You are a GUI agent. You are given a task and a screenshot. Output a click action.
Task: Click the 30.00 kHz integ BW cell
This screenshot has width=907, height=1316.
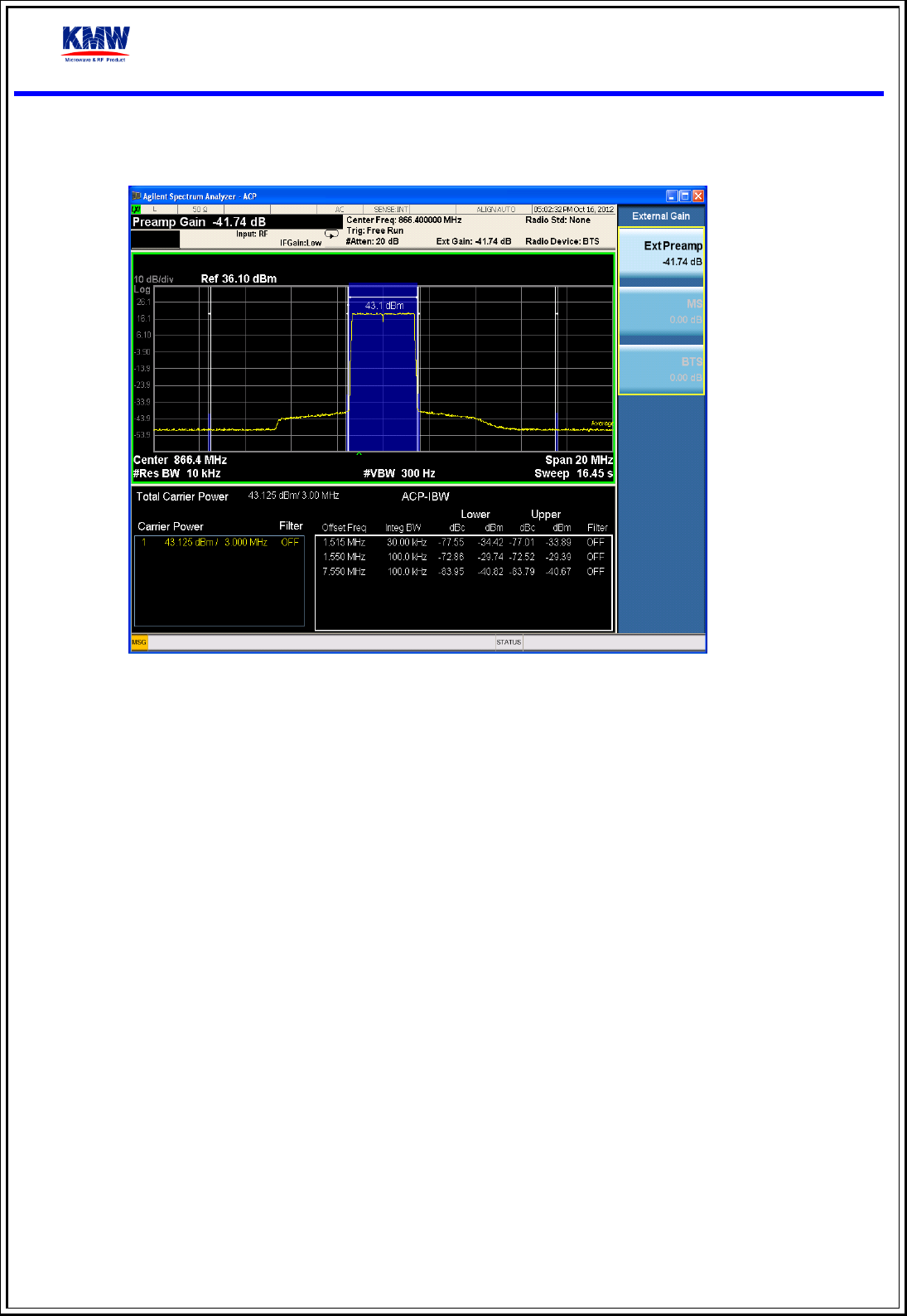(407, 543)
